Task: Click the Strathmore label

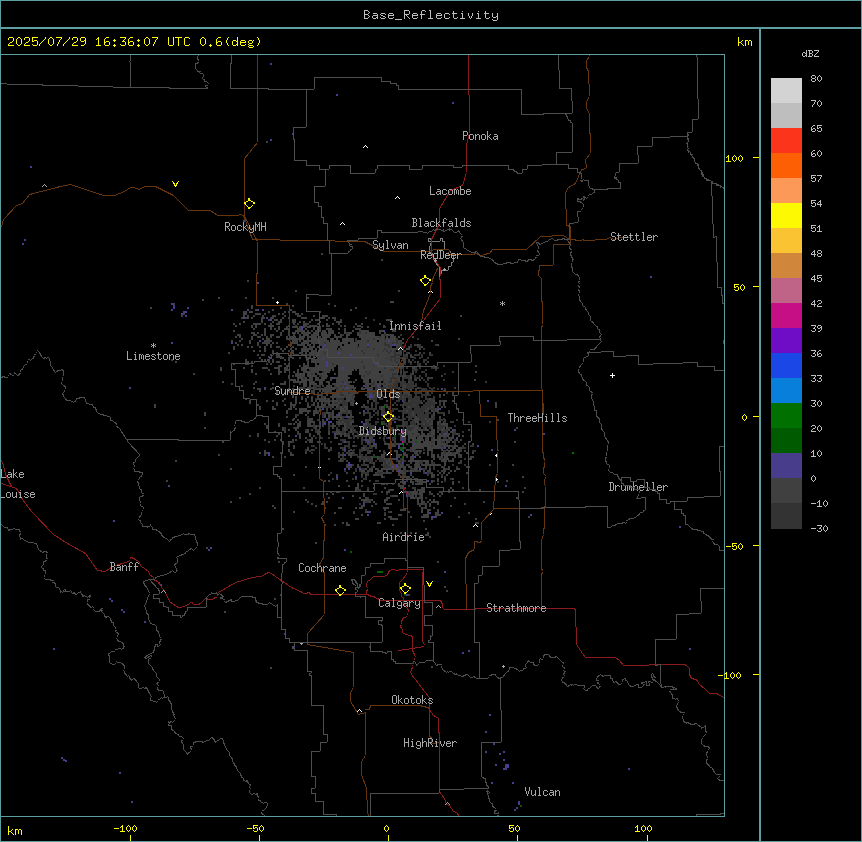Action: point(516,608)
